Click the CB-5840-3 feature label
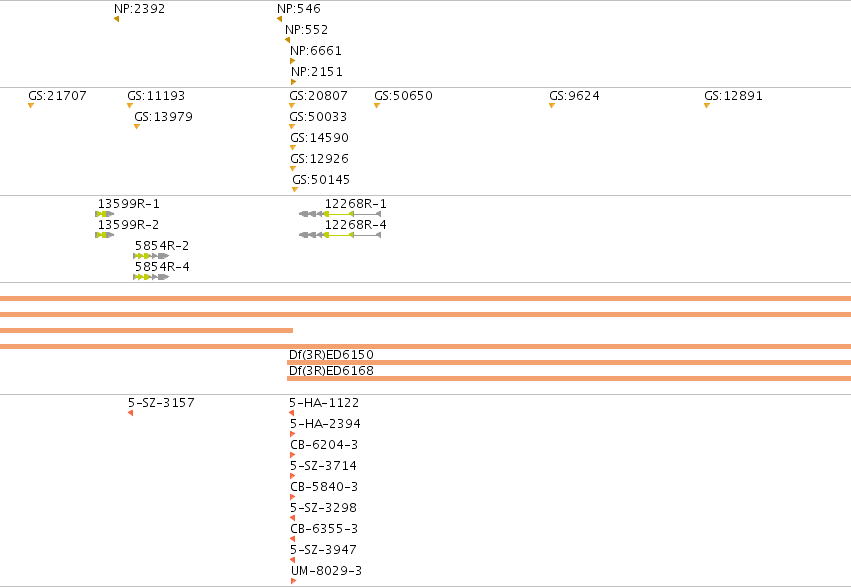Viewport: 851px width, 587px height. (324, 487)
